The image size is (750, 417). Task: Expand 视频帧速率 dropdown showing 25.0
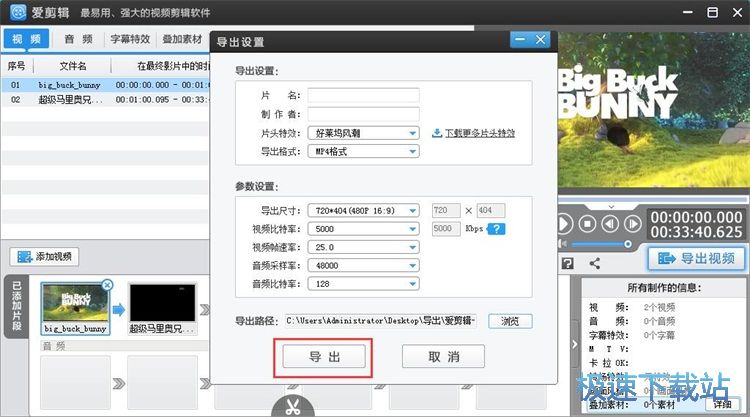(x=364, y=247)
